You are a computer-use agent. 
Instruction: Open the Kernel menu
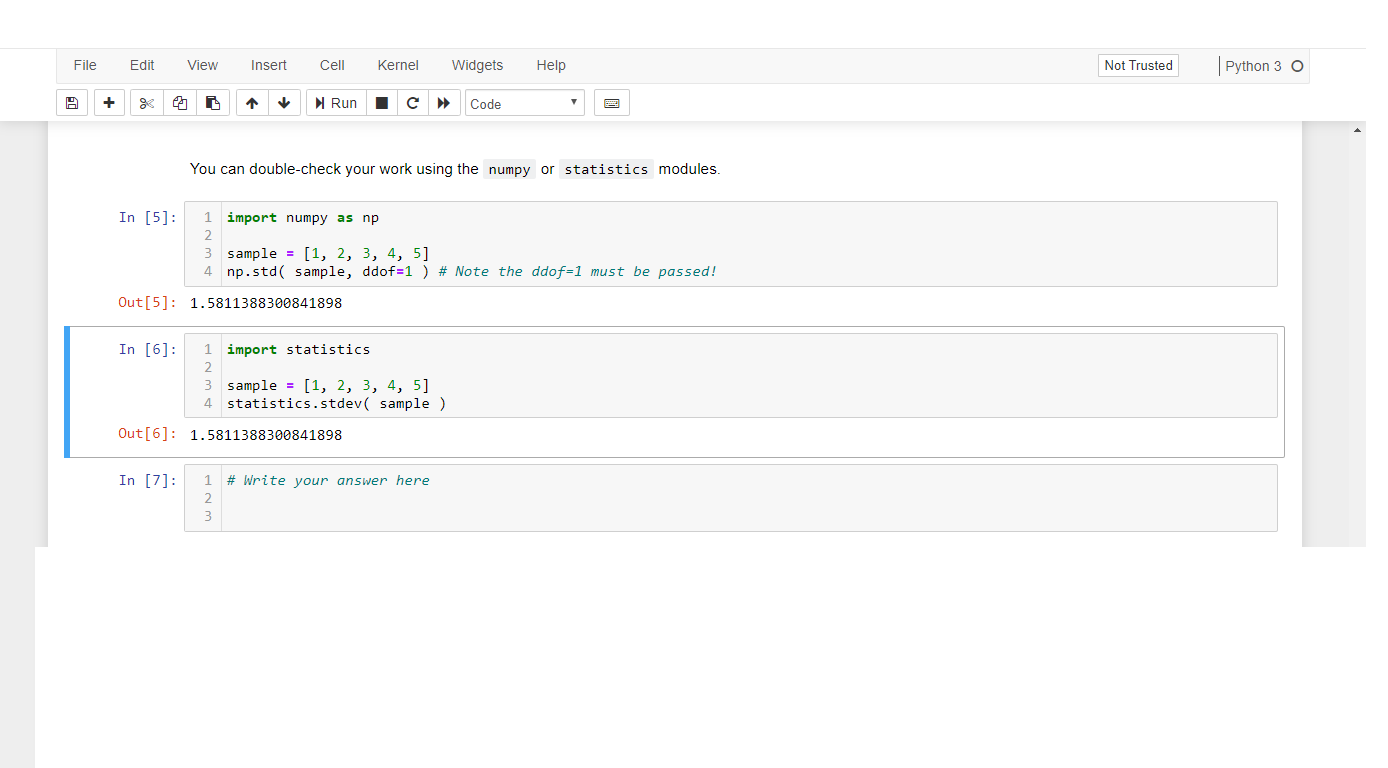(398, 65)
